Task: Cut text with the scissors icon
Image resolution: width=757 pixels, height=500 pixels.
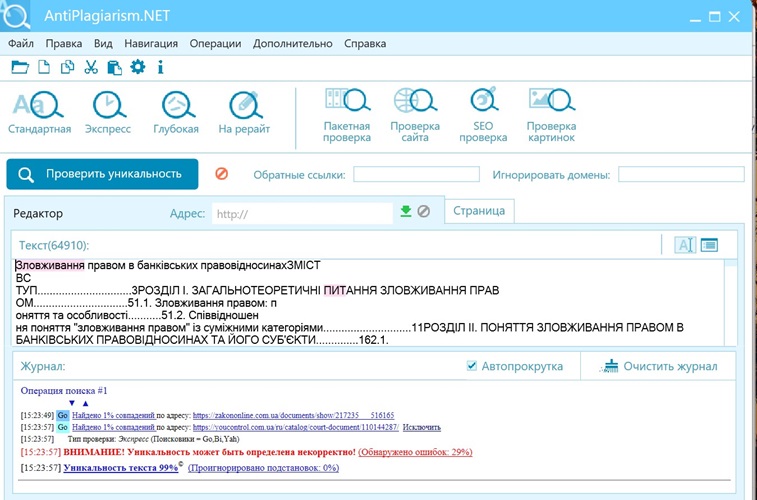Action: pos(91,67)
